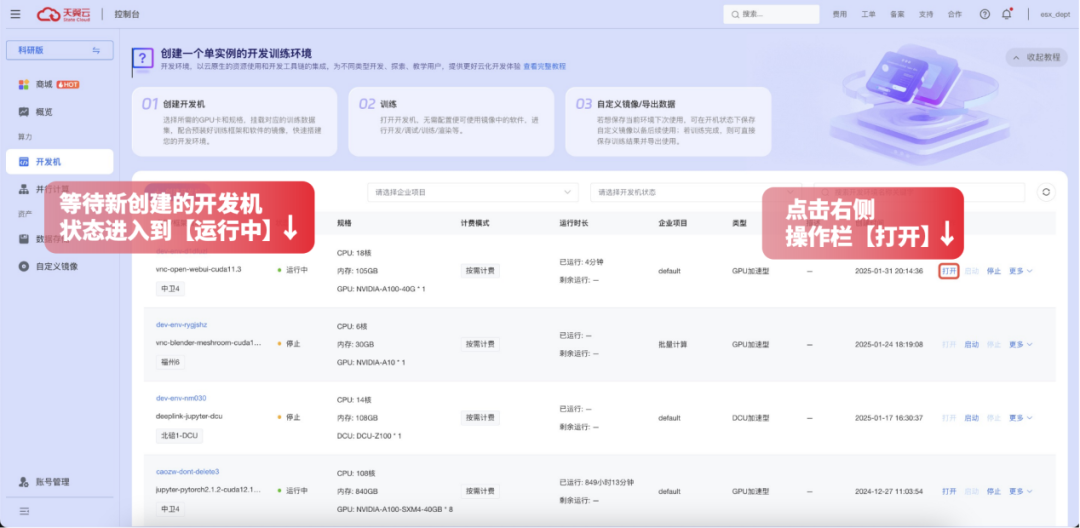Open the notifications bell icon
This screenshot has height=528, width=1080.
click(x=1007, y=14)
